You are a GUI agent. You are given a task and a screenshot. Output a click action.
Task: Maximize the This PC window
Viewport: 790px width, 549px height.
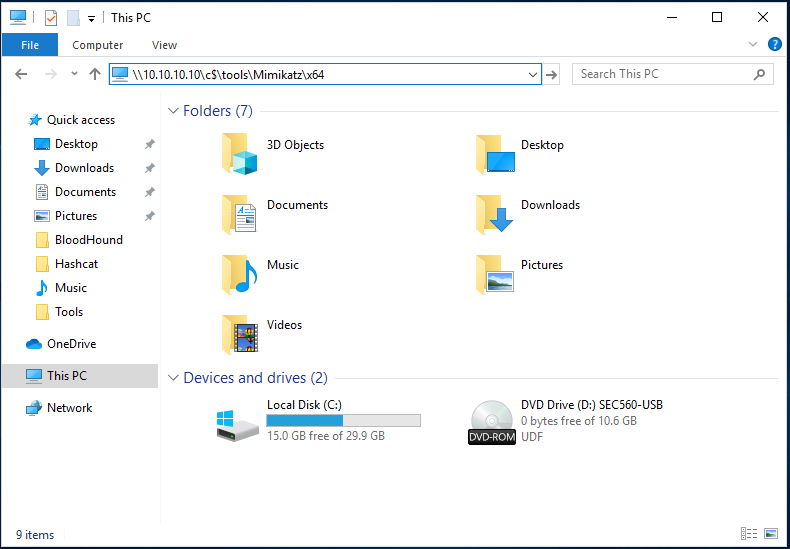click(717, 17)
